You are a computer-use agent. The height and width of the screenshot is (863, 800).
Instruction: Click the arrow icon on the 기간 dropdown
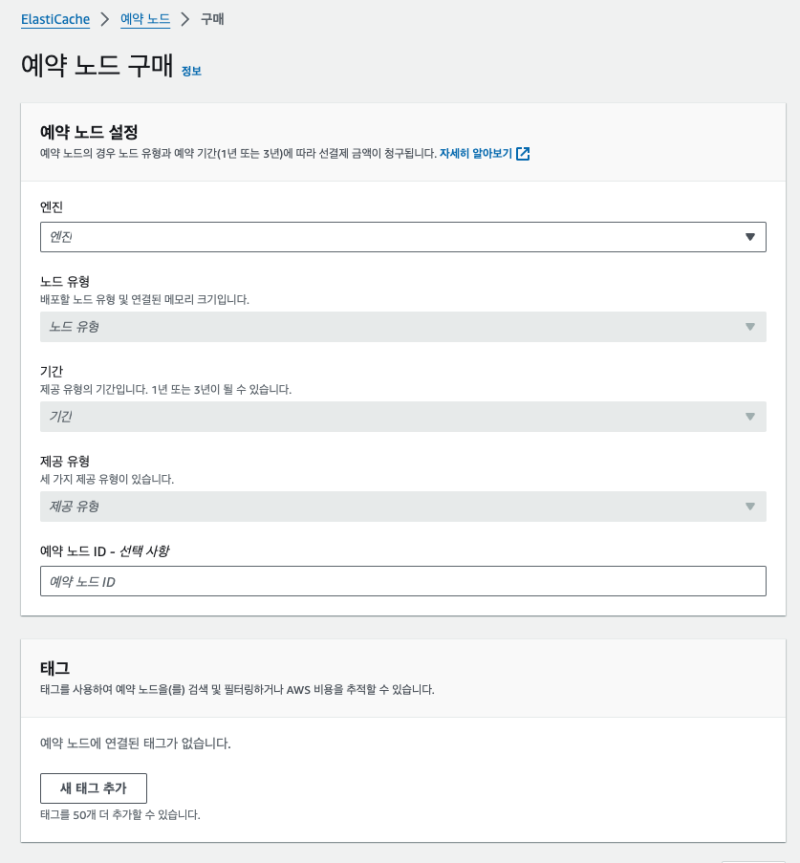click(750, 417)
